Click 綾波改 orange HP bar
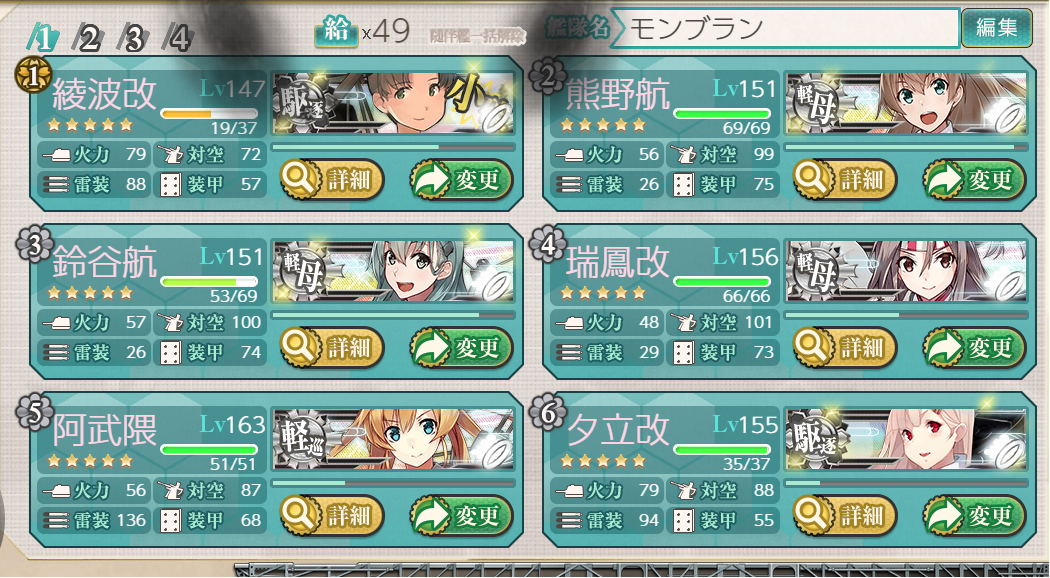 209,114
